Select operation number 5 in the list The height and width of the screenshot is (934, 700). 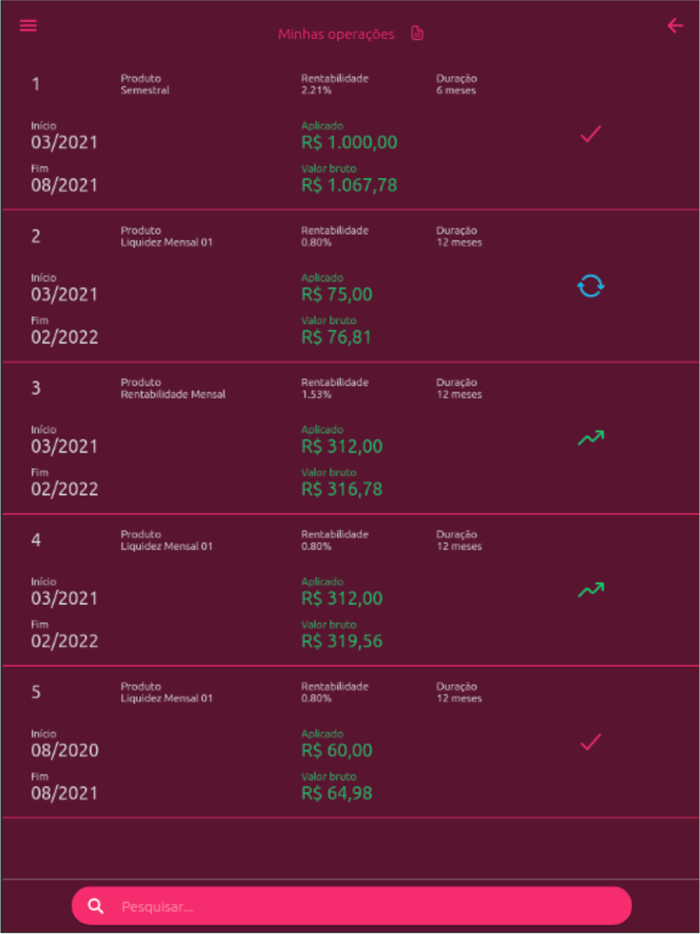(34, 692)
